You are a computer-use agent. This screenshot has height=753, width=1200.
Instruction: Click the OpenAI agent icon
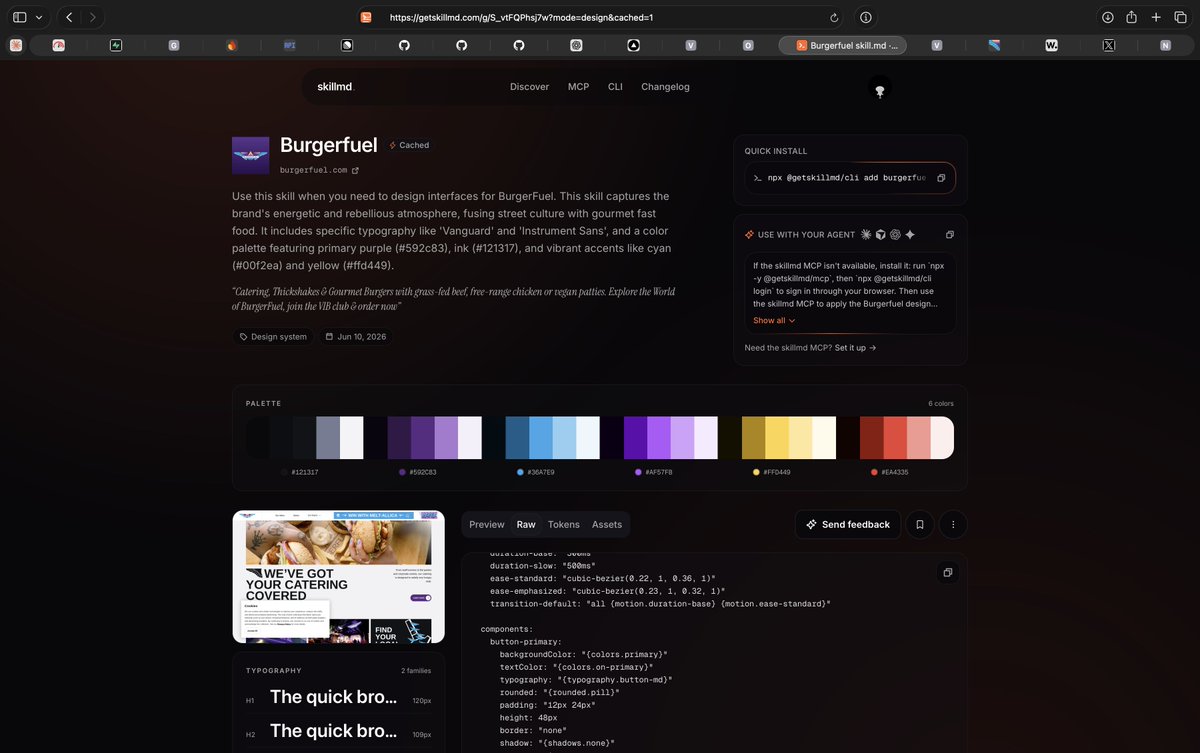coord(896,234)
